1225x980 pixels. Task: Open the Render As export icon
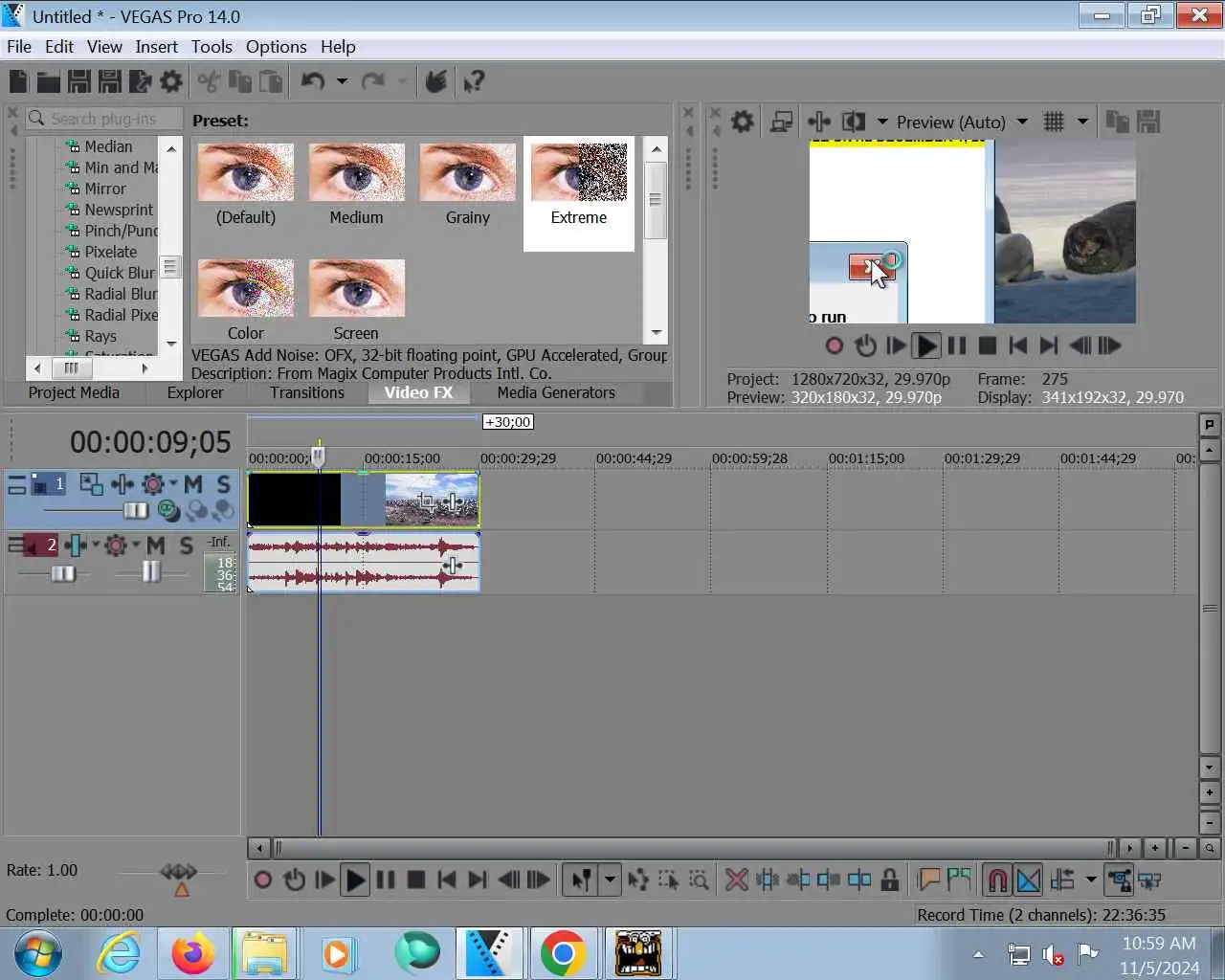[x=141, y=82]
